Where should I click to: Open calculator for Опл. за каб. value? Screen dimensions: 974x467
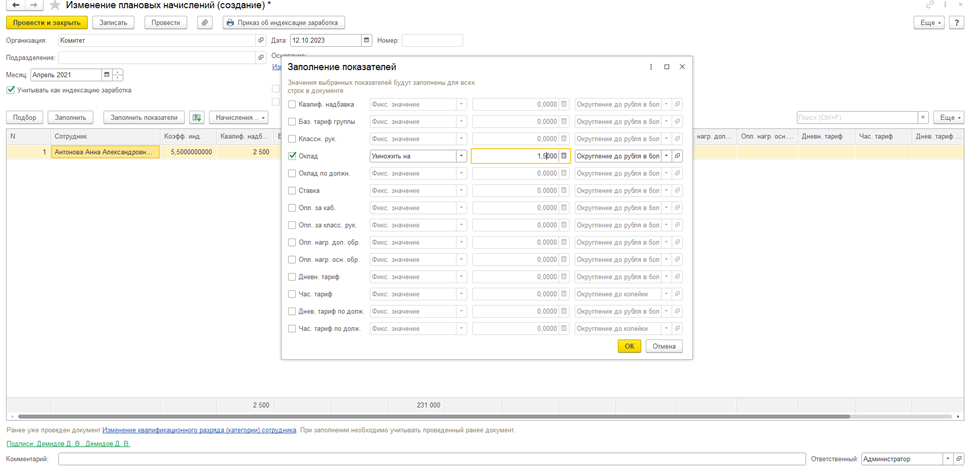[x=564, y=207]
